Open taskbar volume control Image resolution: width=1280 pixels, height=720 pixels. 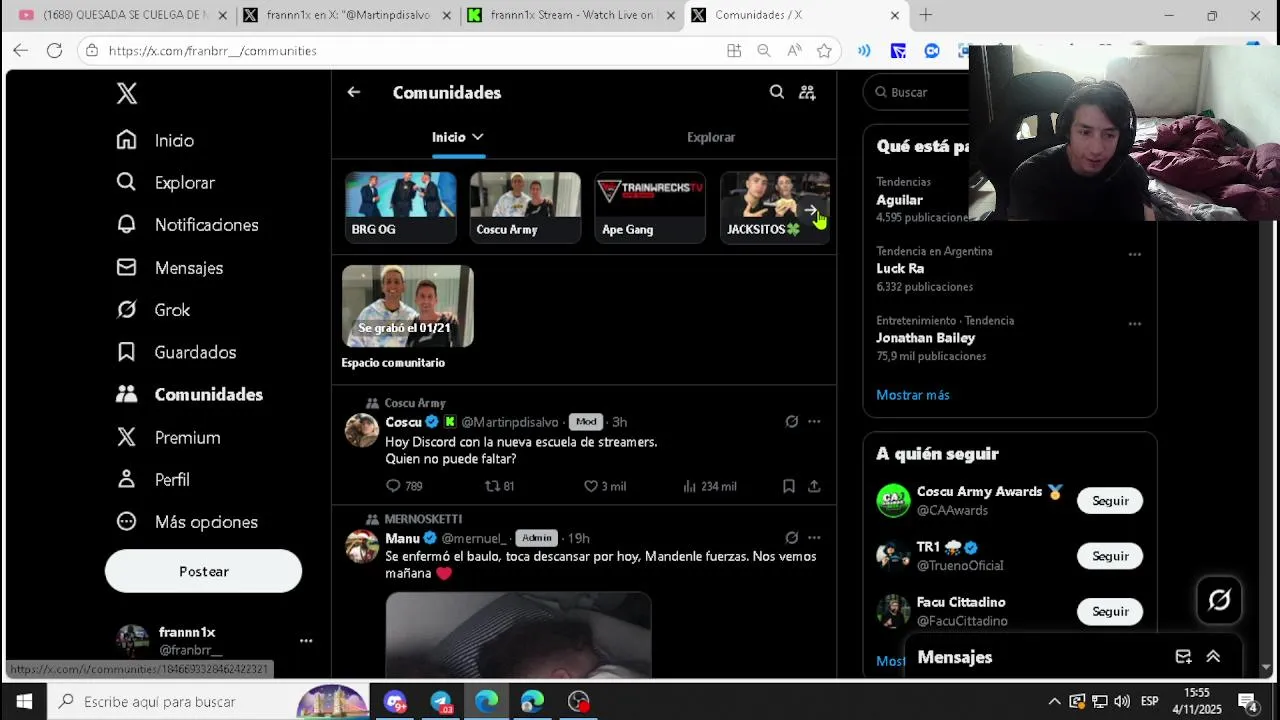(x=1122, y=702)
